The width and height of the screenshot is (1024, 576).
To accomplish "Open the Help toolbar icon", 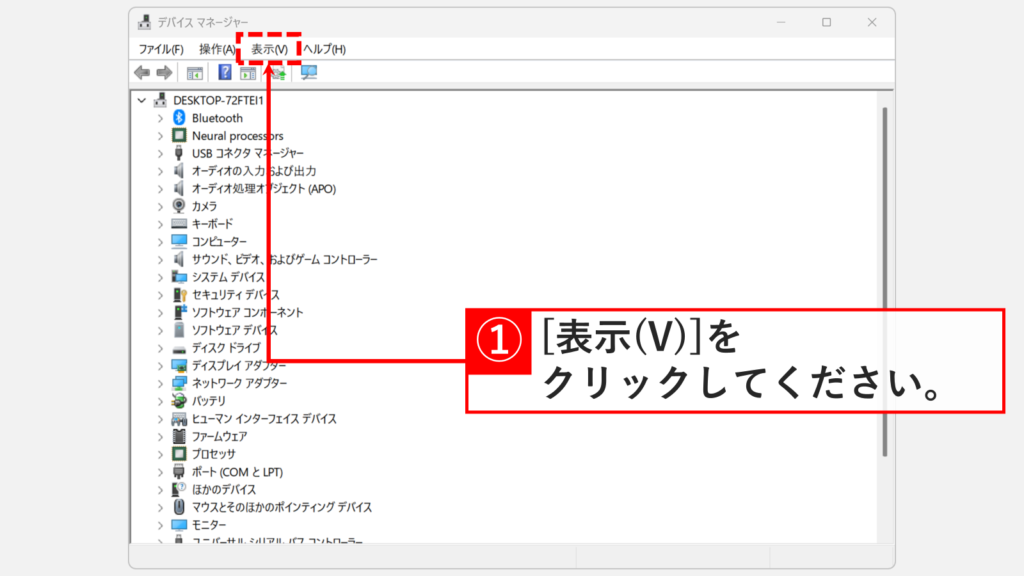I will click(224, 72).
